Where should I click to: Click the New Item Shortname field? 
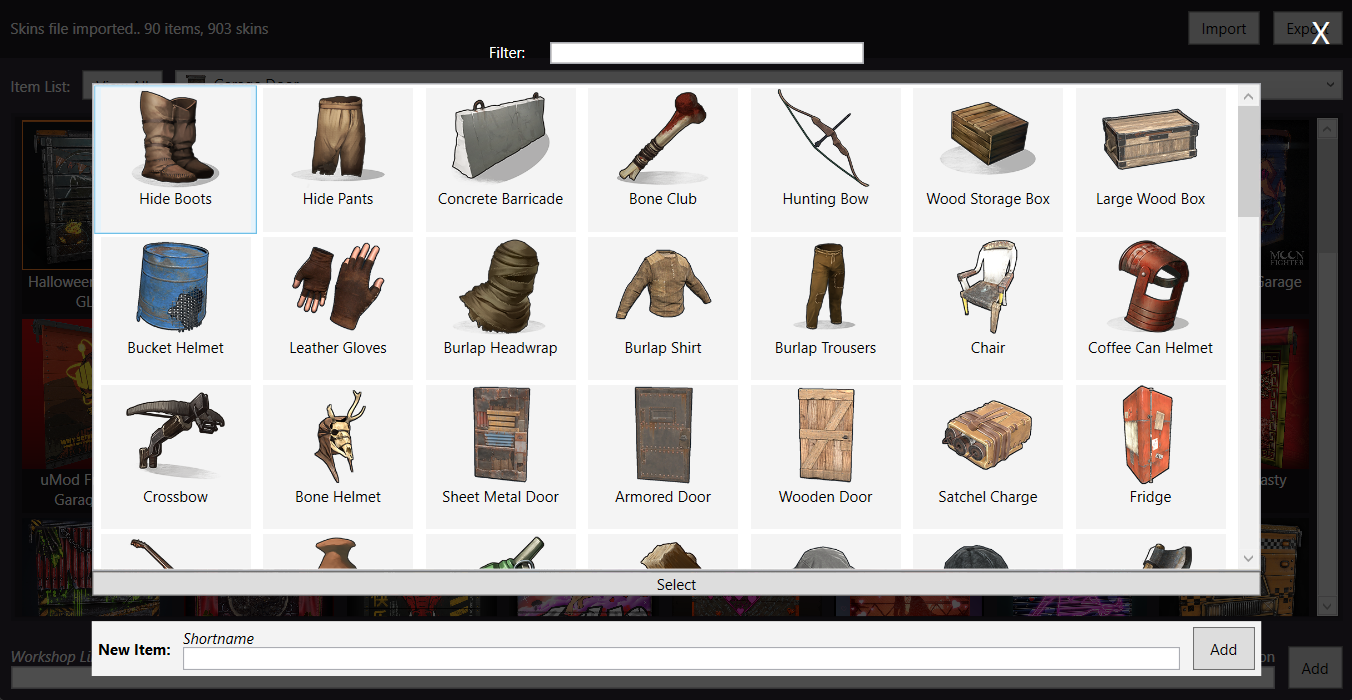tap(680, 658)
